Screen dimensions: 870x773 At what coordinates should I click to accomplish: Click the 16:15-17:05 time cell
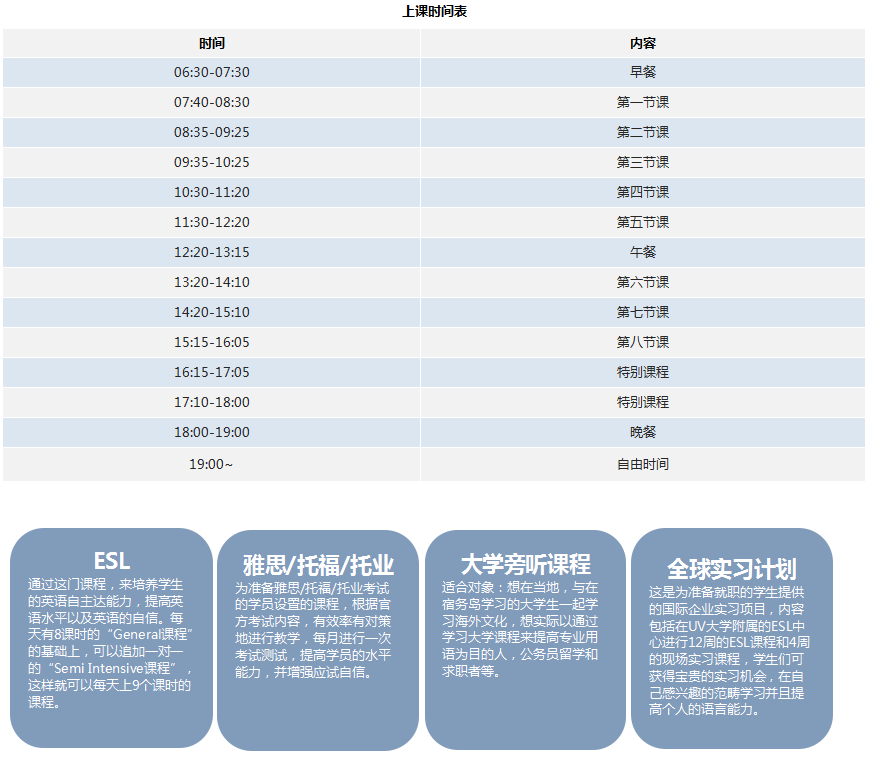211,372
